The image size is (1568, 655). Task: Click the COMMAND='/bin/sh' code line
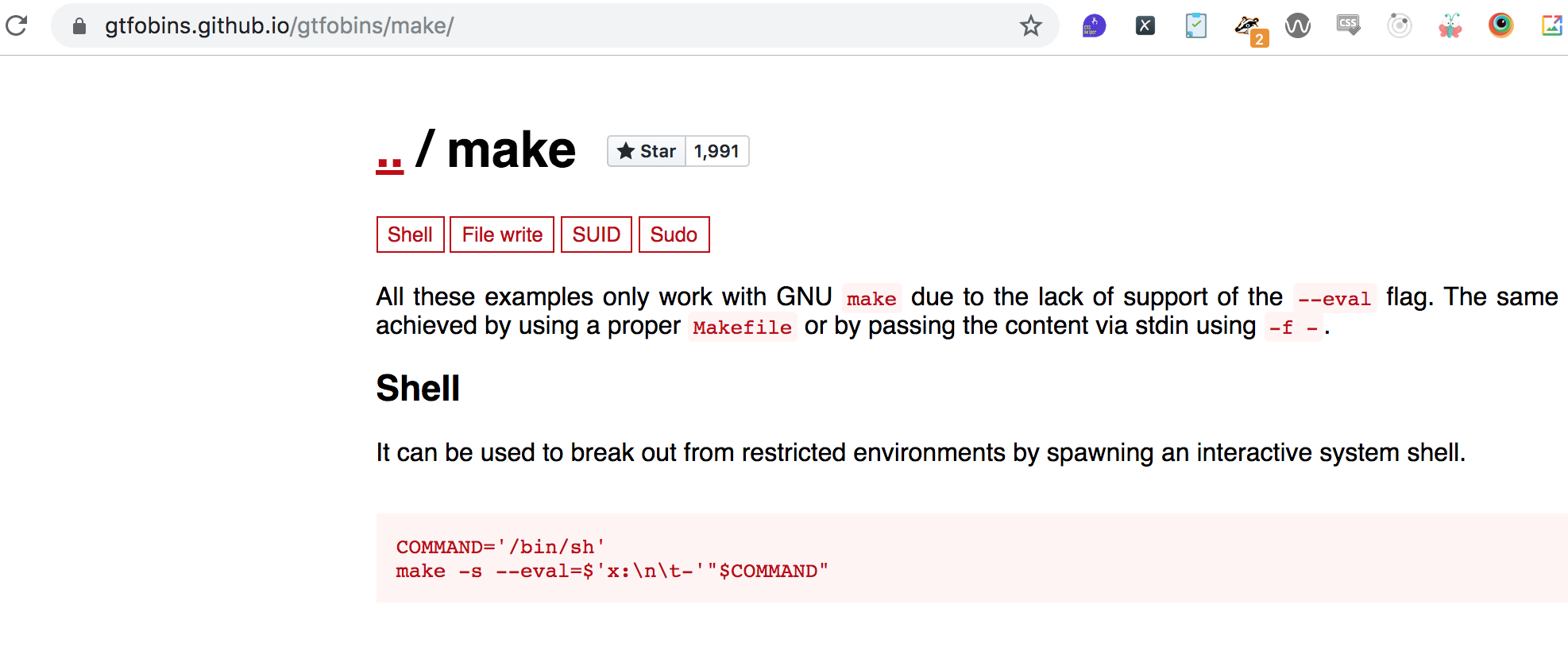pyautogui.click(x=500, y=547)
